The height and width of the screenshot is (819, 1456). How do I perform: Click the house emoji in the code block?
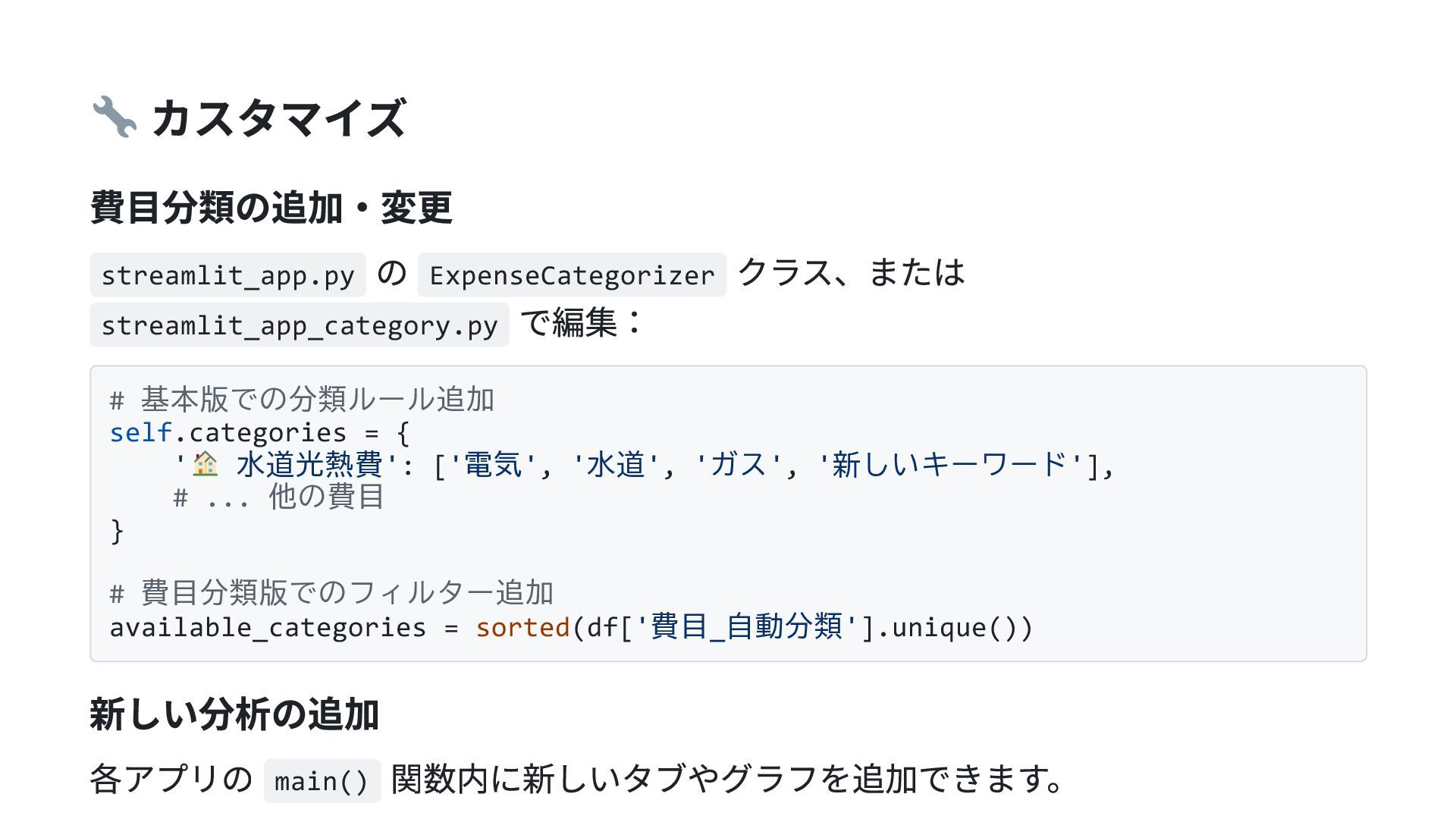pyautogui.click(x=205, y=464)
